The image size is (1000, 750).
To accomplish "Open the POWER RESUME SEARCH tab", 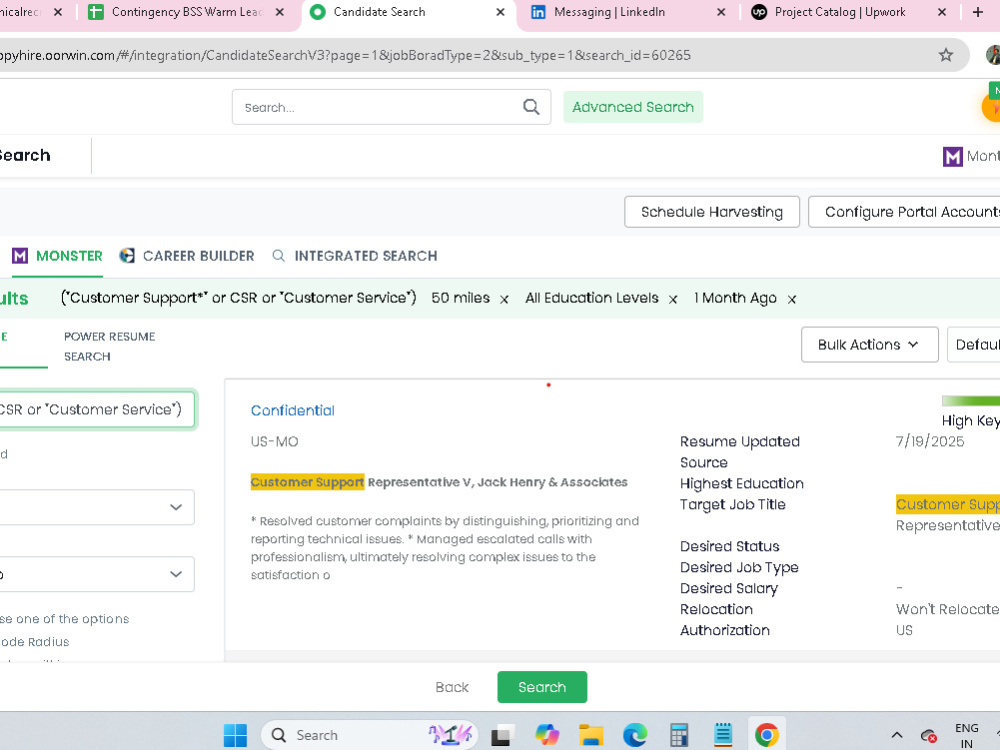I will 109,346.
